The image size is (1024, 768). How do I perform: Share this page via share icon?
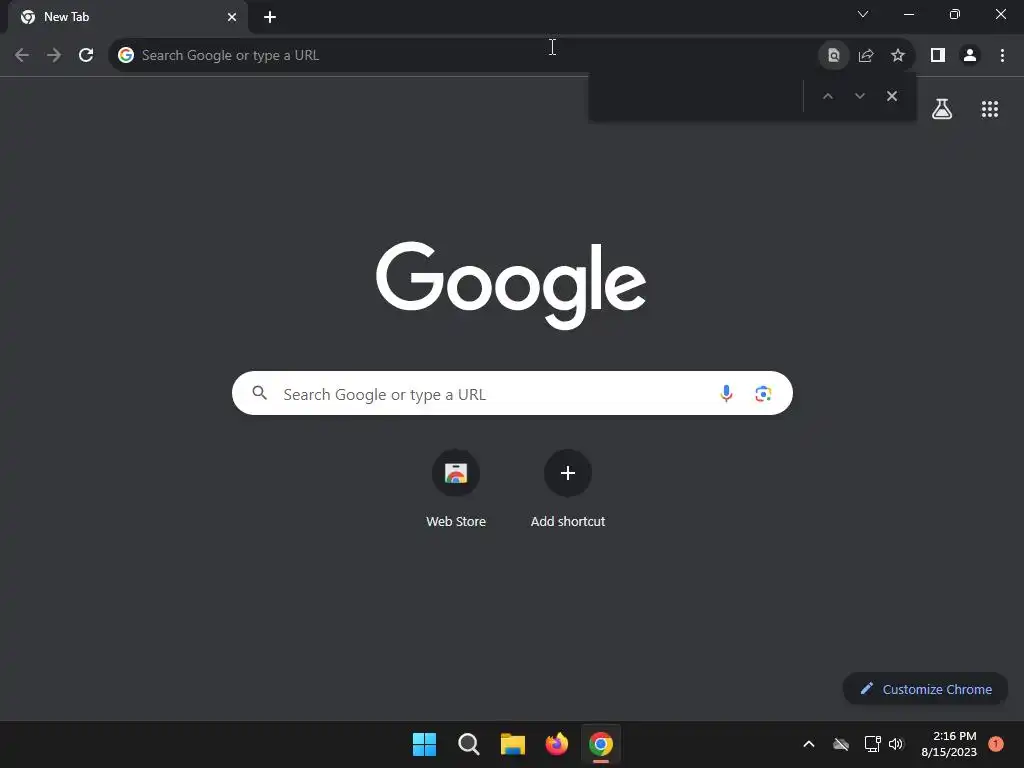[866, 55]
